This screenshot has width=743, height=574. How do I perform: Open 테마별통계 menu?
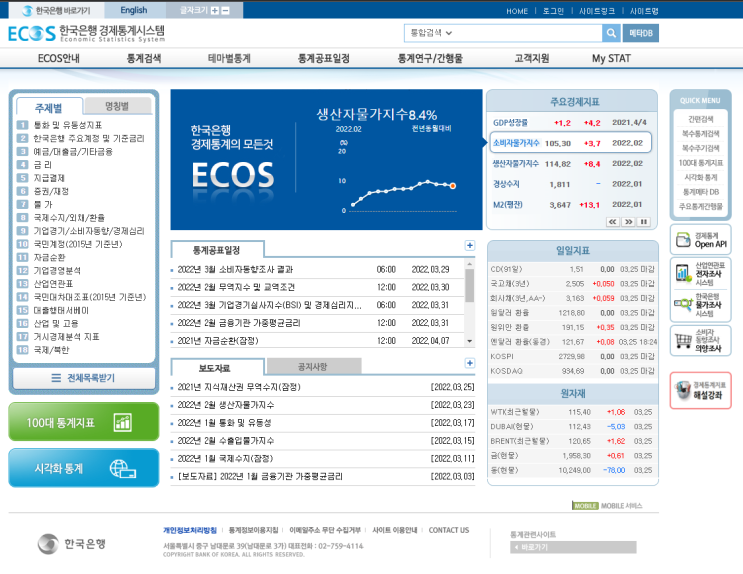point(229,58)
